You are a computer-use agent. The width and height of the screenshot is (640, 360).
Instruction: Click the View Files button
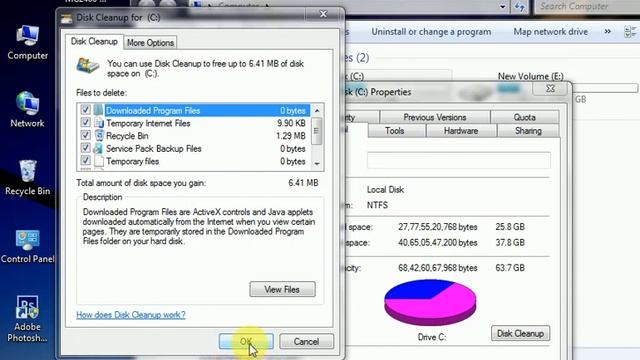(282, 289)
